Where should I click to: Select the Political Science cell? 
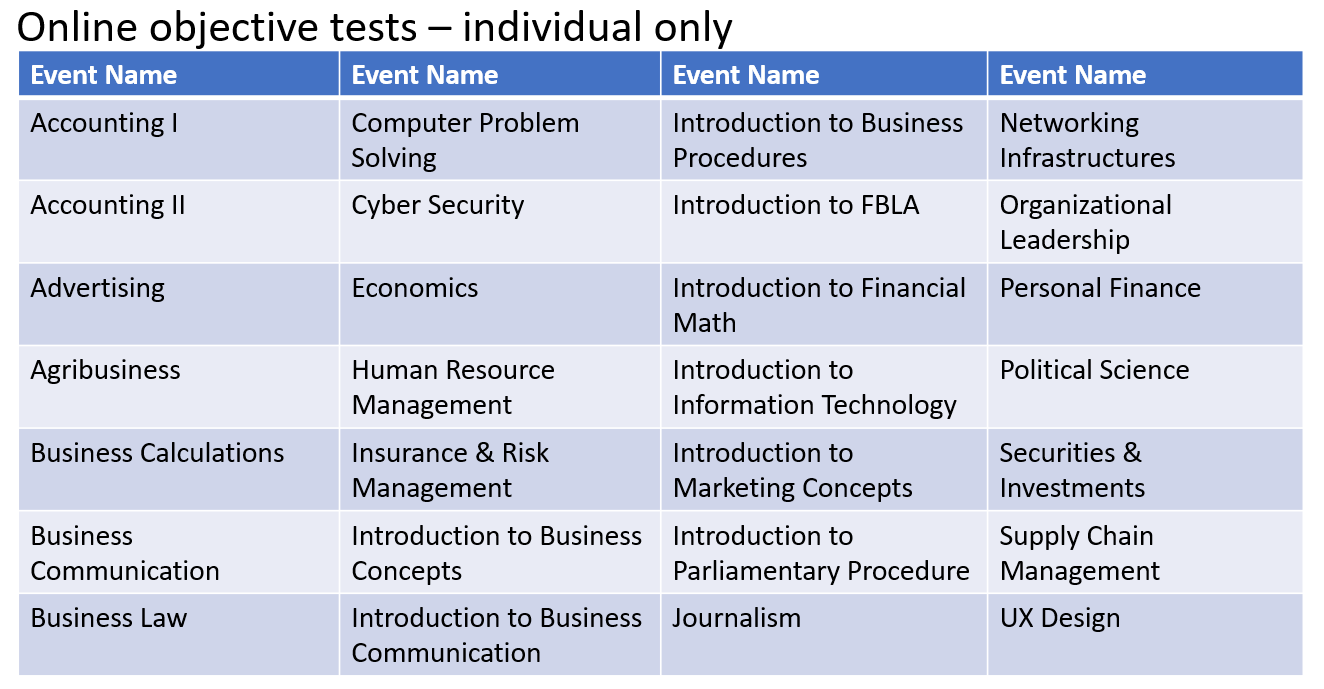[x=1145, y=387]
